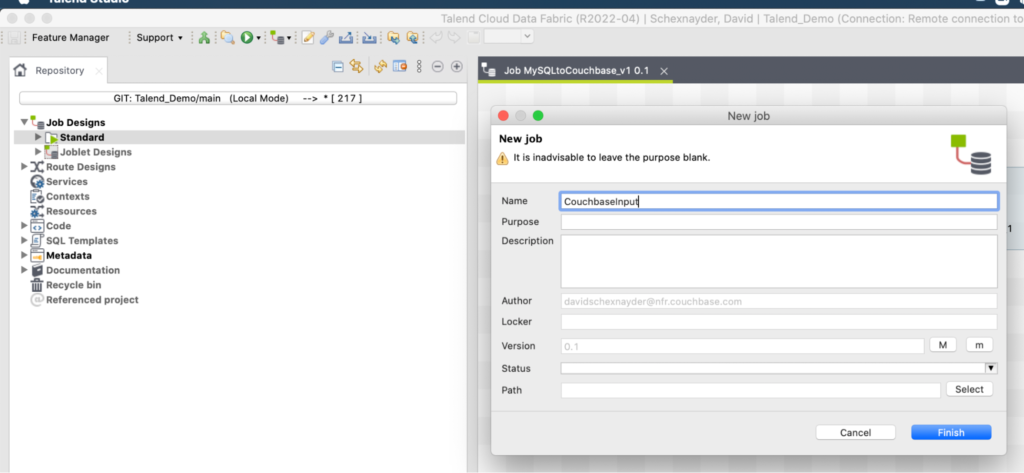Expand the SQL Templates node
This screenshot has height=473, width=1024.
pos(24,240)
